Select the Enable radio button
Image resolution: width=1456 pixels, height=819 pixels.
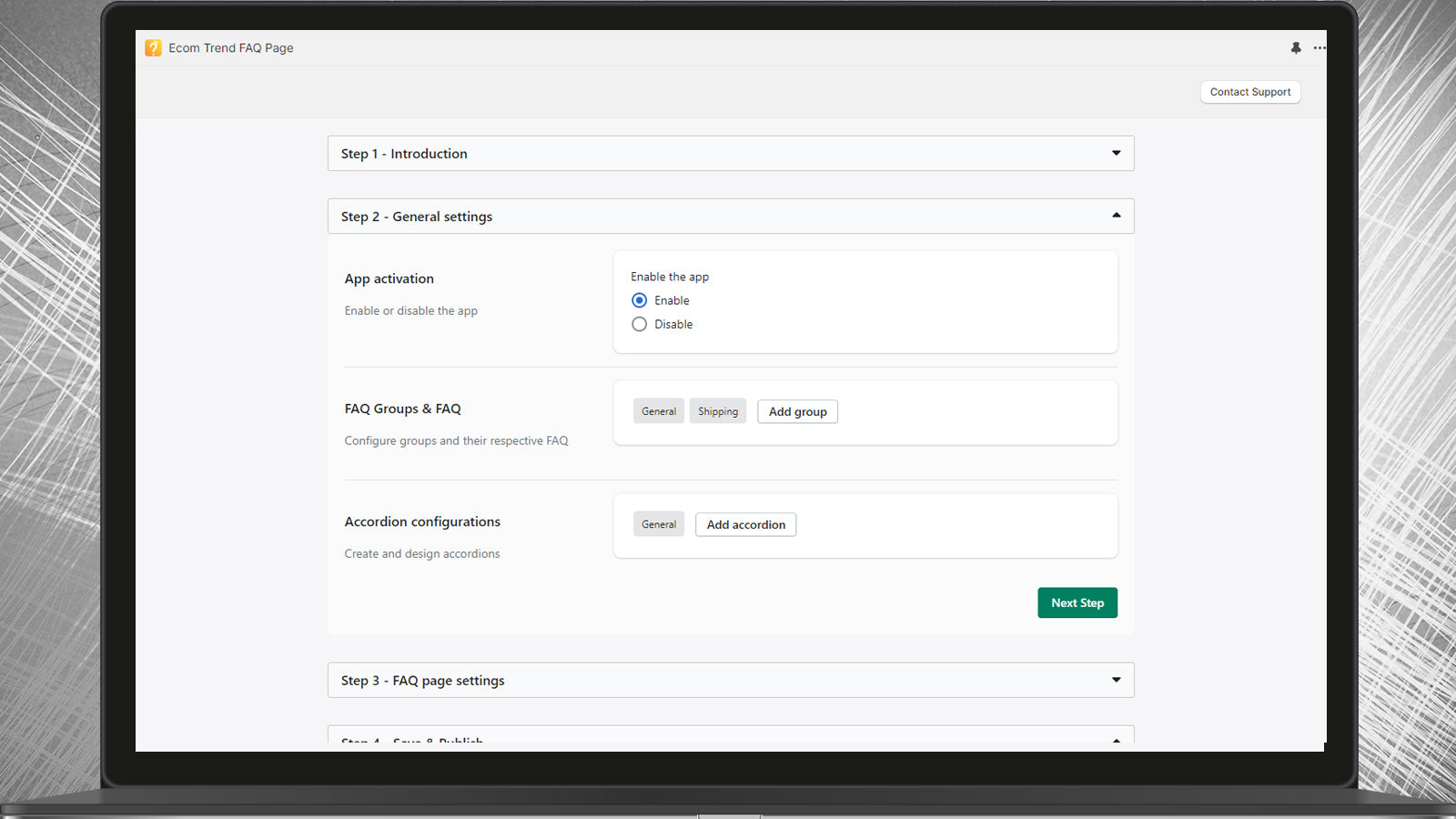(640, 300)
